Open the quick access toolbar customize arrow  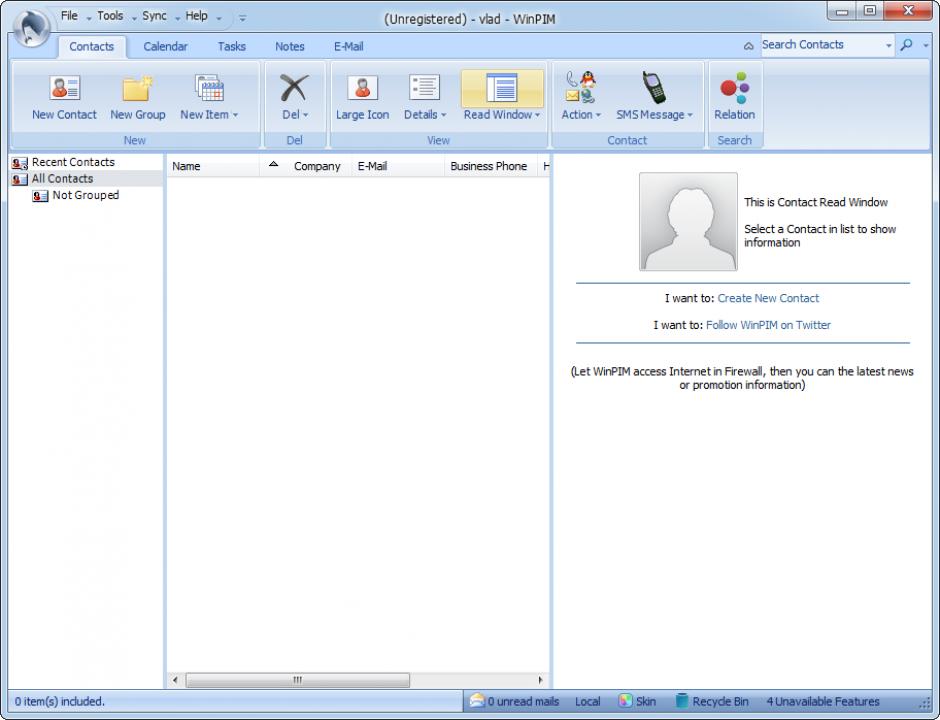pyautogui.click(x=242, y=18)
